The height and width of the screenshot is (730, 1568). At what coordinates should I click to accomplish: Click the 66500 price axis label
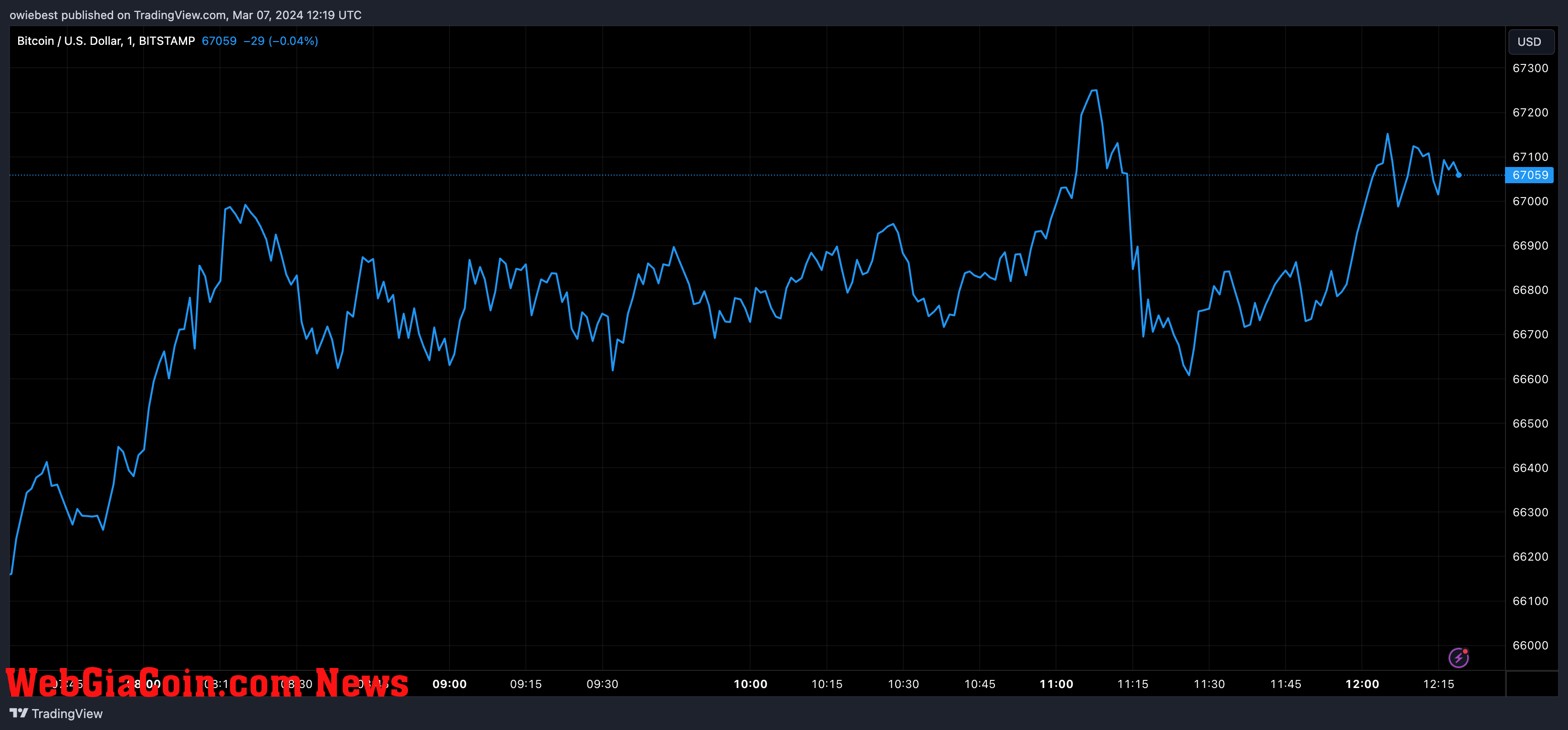[1530, 424]
